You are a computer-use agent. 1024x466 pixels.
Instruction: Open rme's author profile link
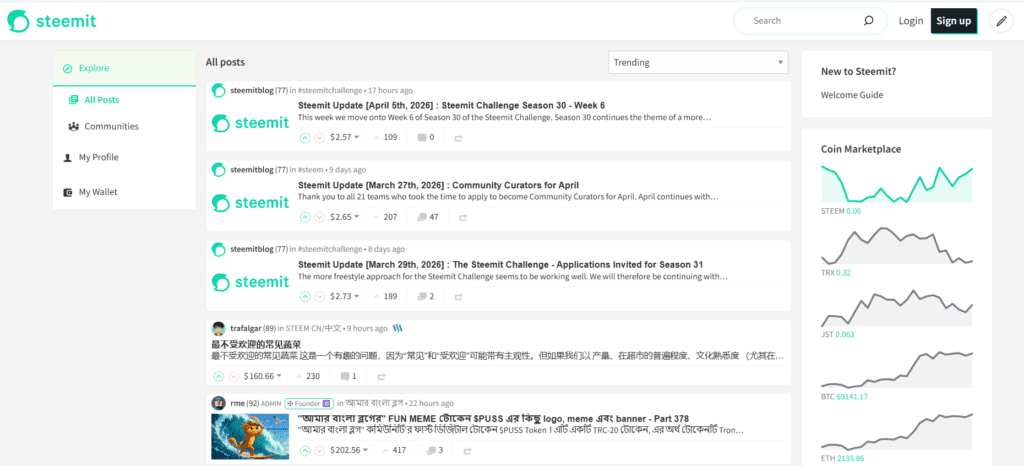(237, 403)
